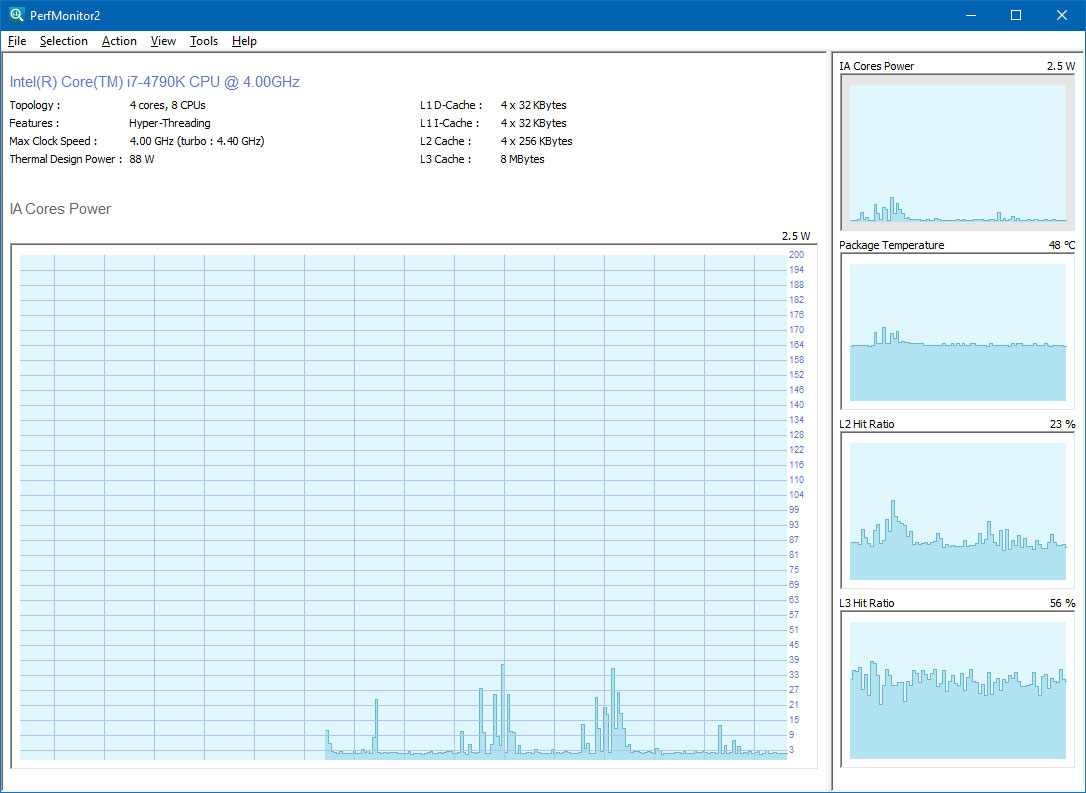Viewport: 1086px width, 793px height.
Task: Maximize the PerfMonitor2 window
Action: click(1016, 15)
